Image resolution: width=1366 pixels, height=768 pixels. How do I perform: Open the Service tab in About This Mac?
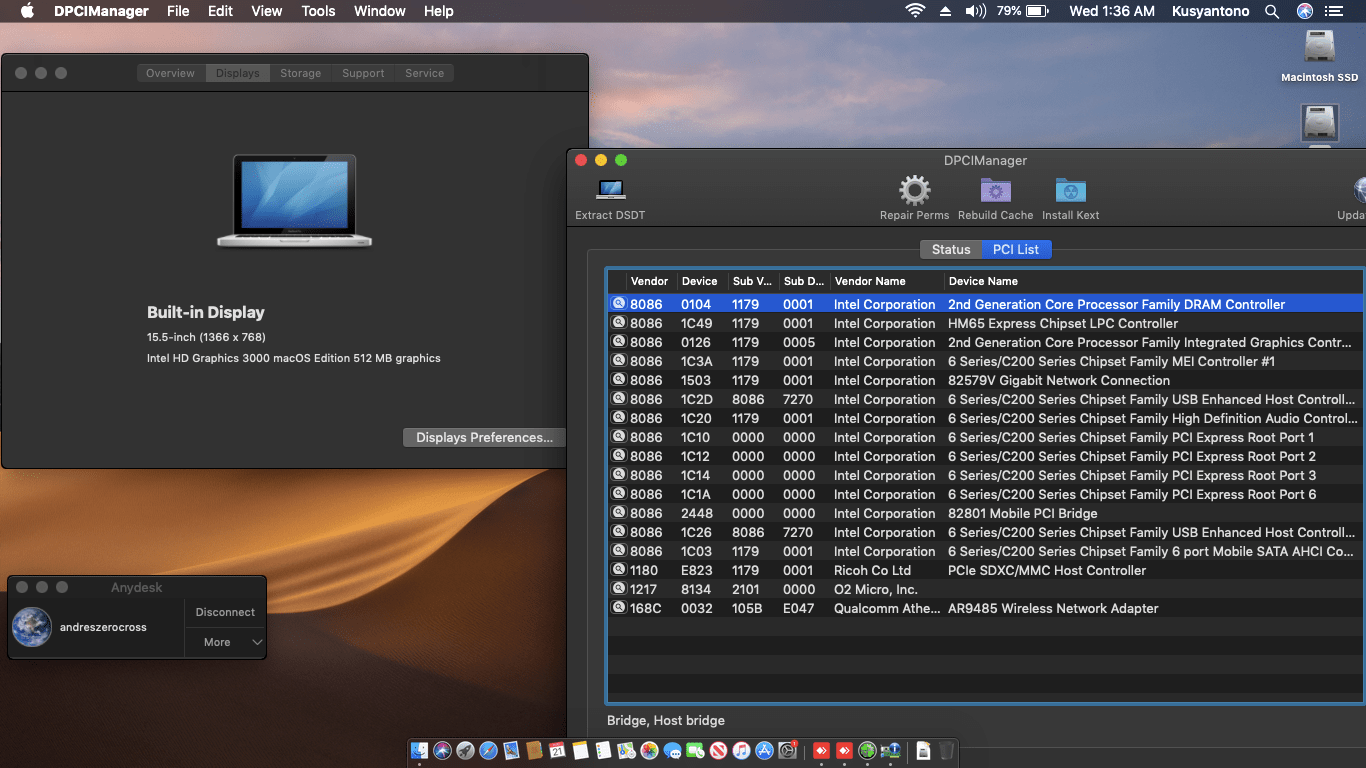click(424, 73)
